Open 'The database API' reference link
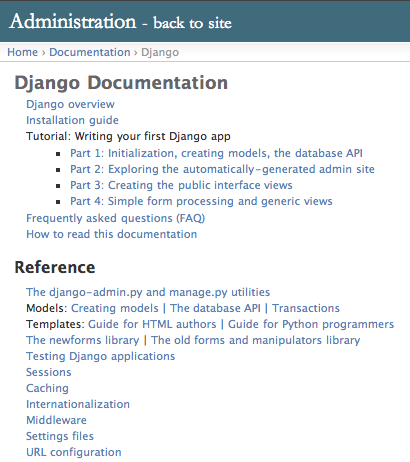This screenshot has width=410, height=462. 215,308
